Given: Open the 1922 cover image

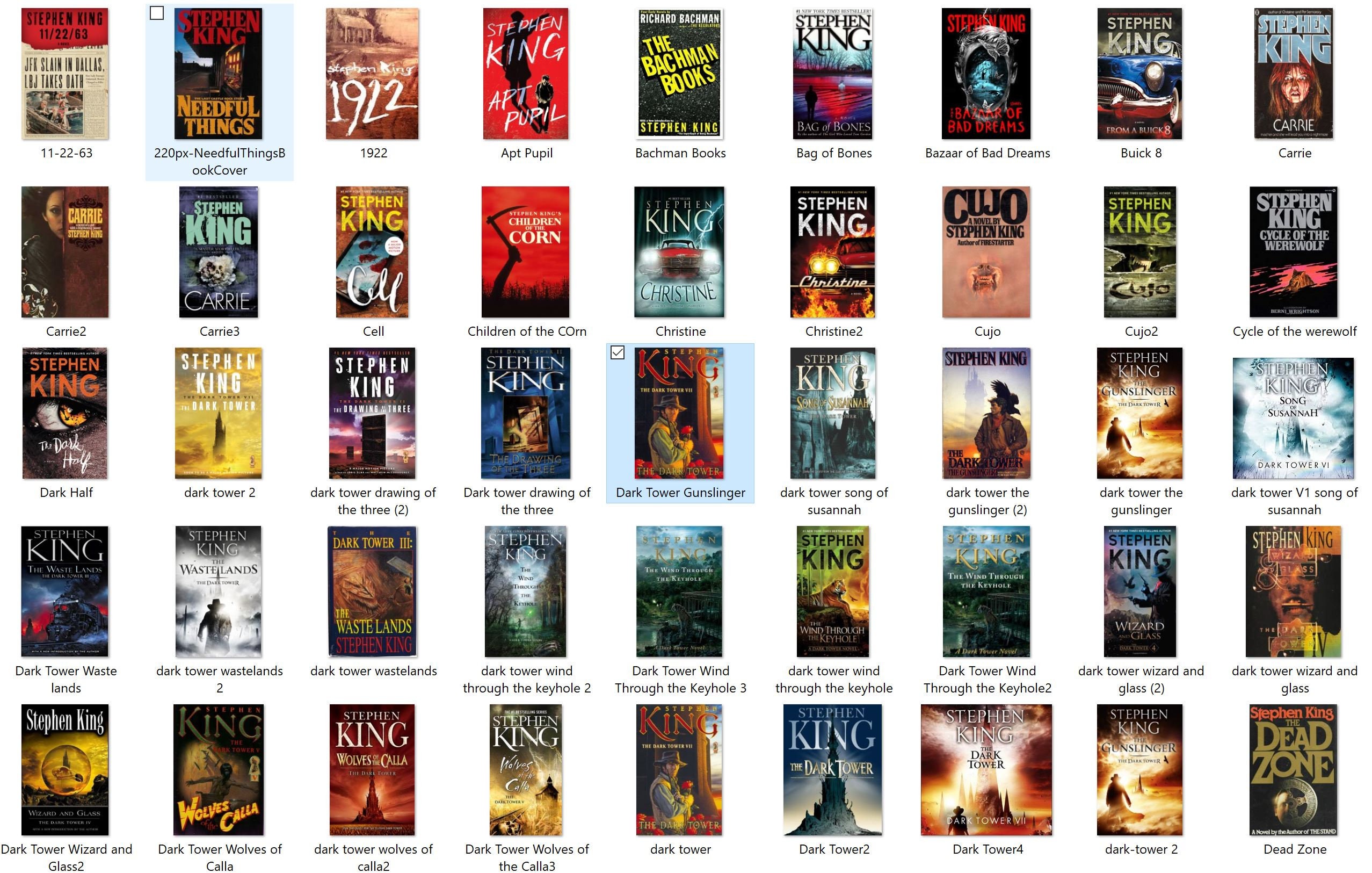Looking at the screenshot, I should pos(373,74).
